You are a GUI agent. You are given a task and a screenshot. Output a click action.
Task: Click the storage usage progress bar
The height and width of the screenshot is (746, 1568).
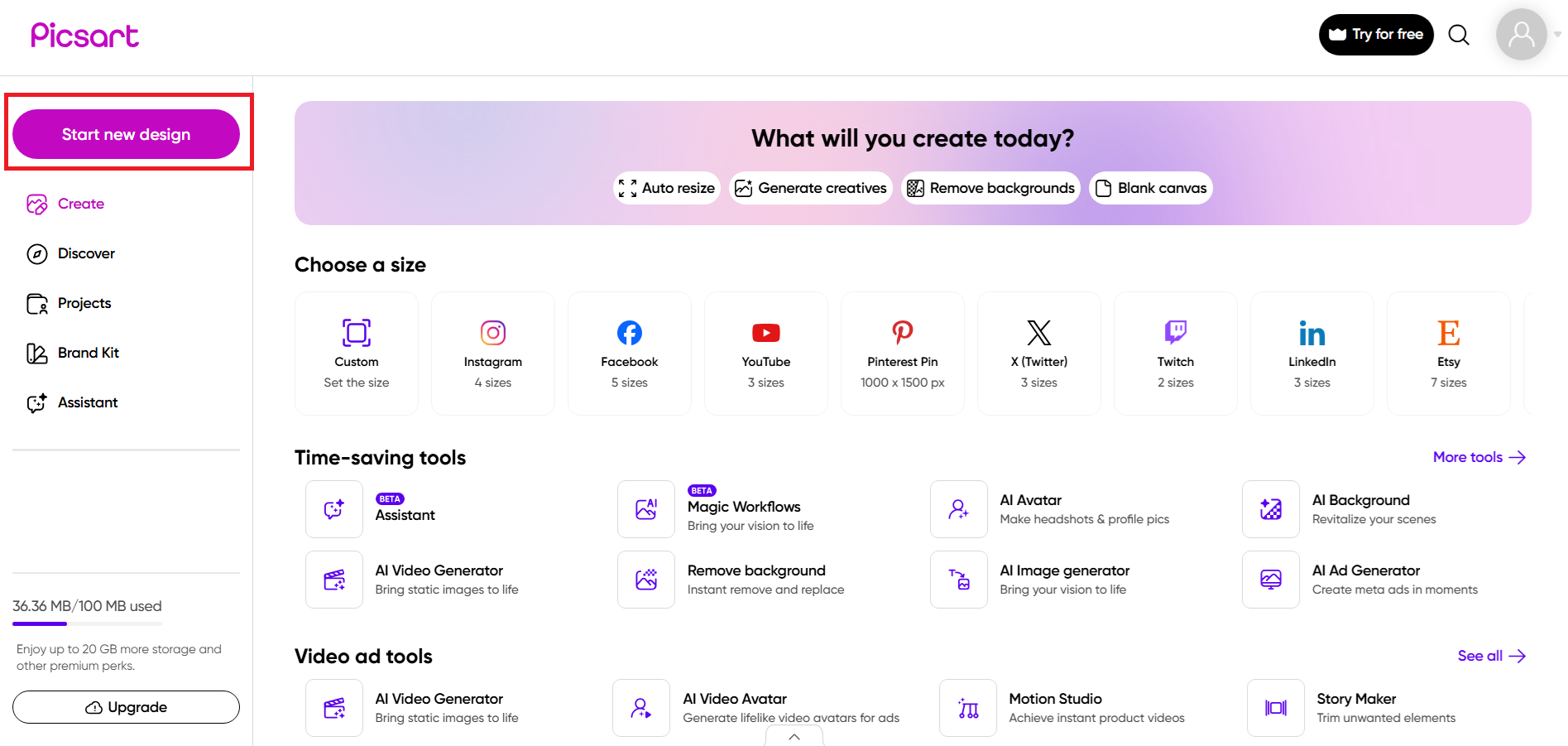pyautogui.click(x=87, y=623)
